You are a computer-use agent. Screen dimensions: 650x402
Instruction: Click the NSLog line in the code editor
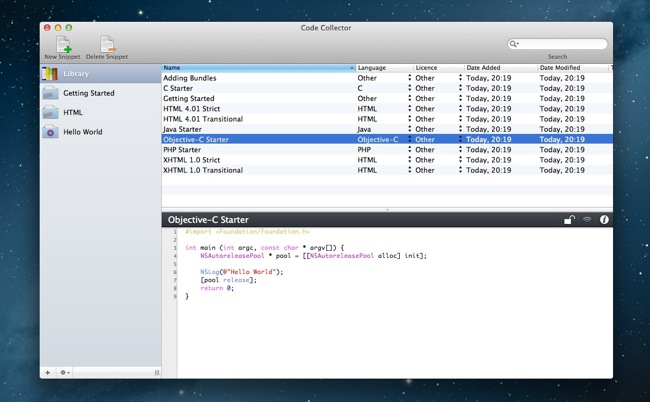tap(241, 272)
